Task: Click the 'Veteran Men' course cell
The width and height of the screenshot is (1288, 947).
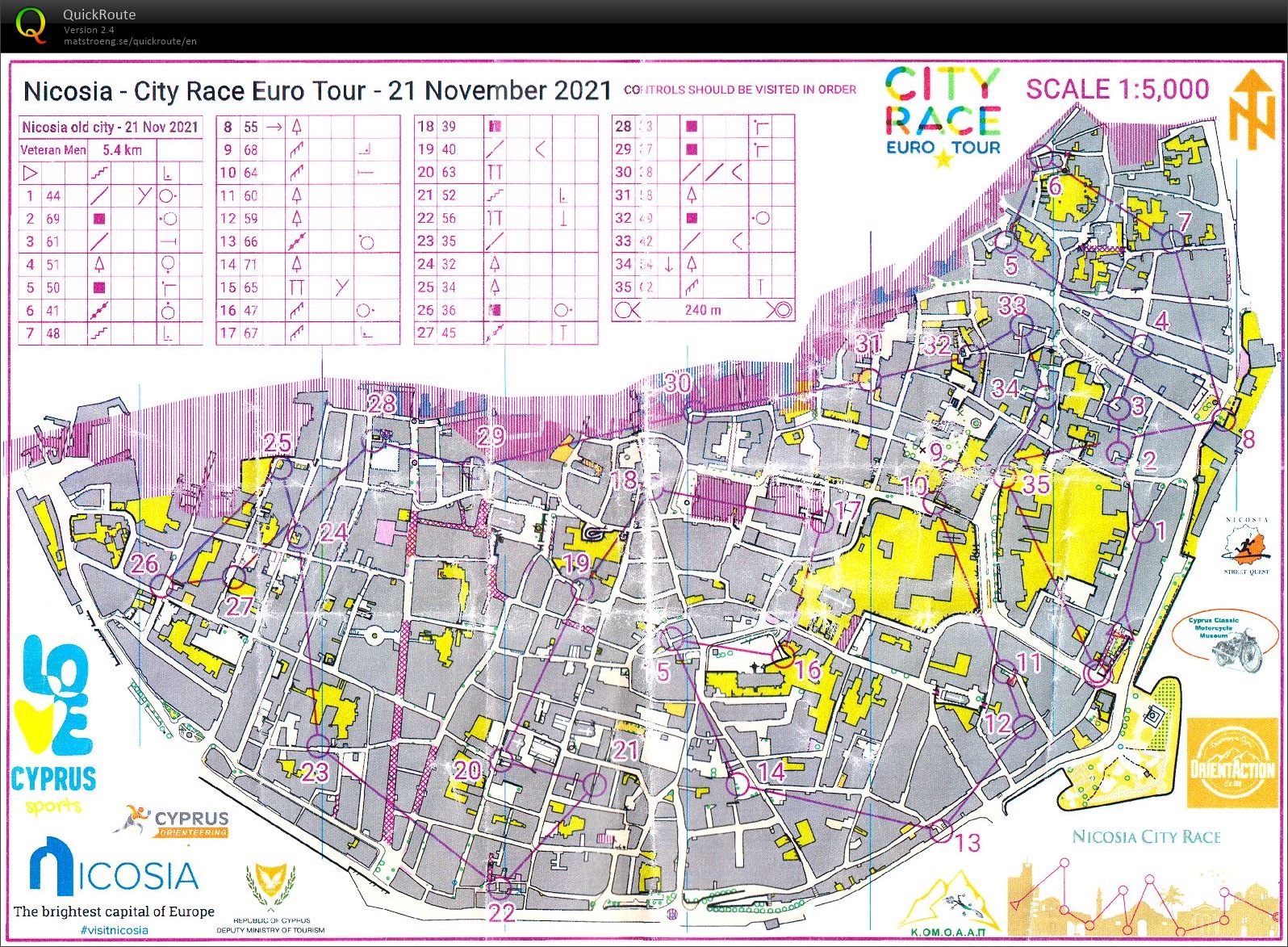Action: pos(53,150)
